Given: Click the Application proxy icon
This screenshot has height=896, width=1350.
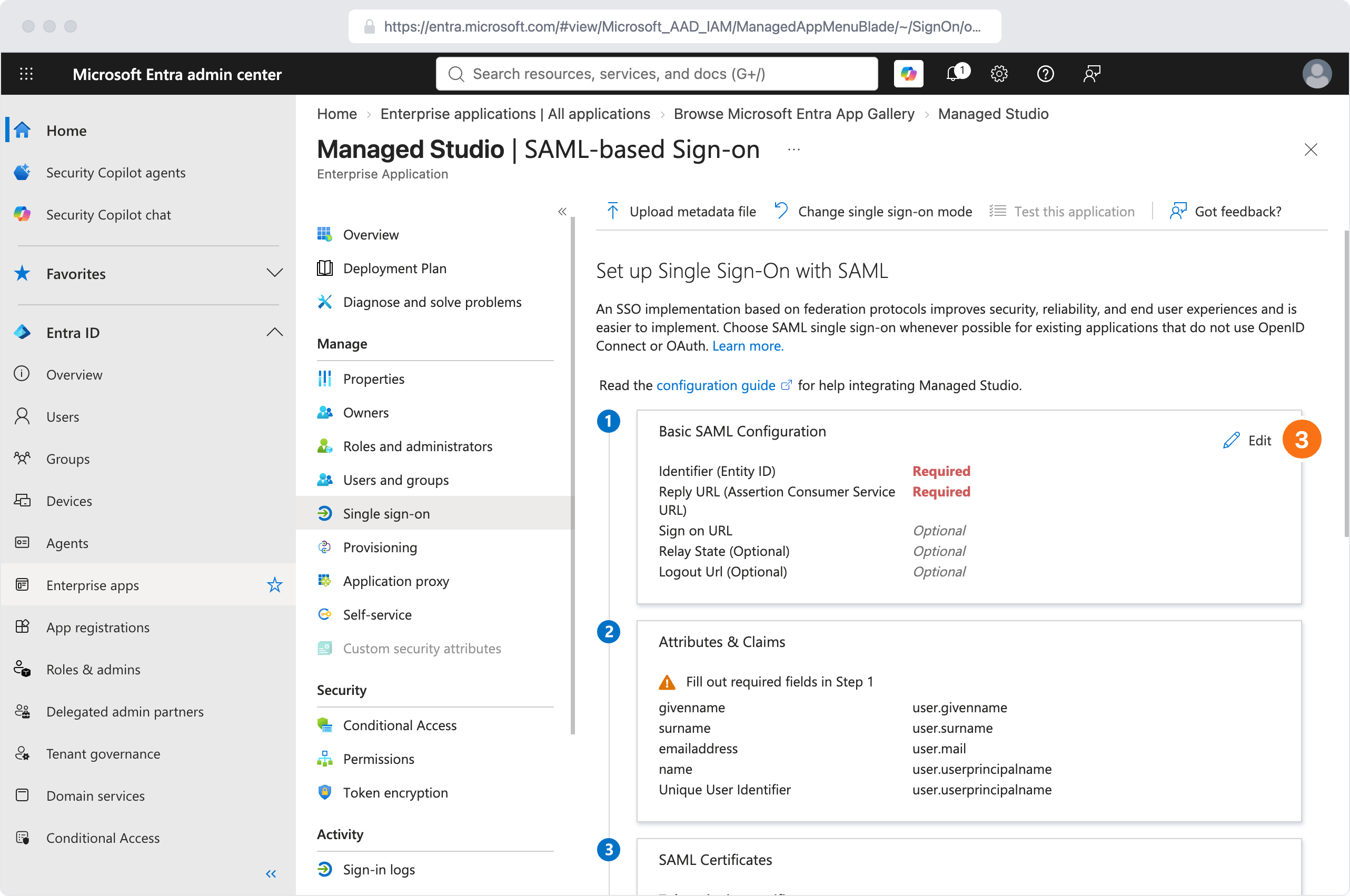Looking at the screenshot, I should [325, 581].
